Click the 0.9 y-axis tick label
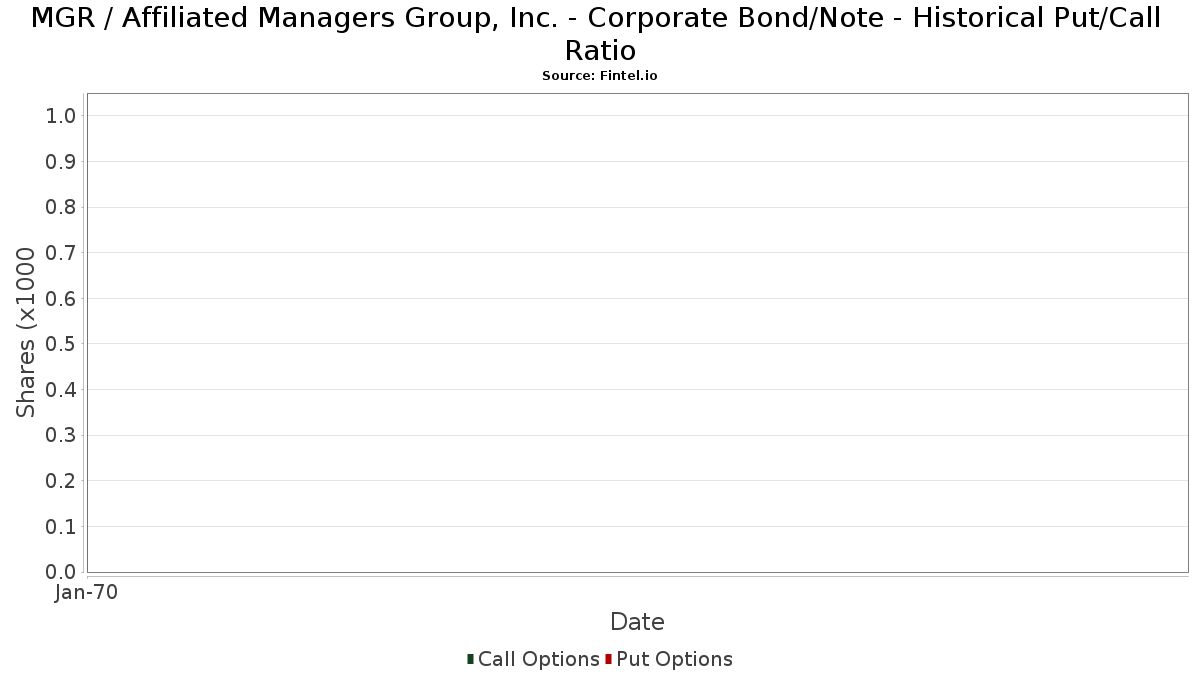 [x=61, y=162]
